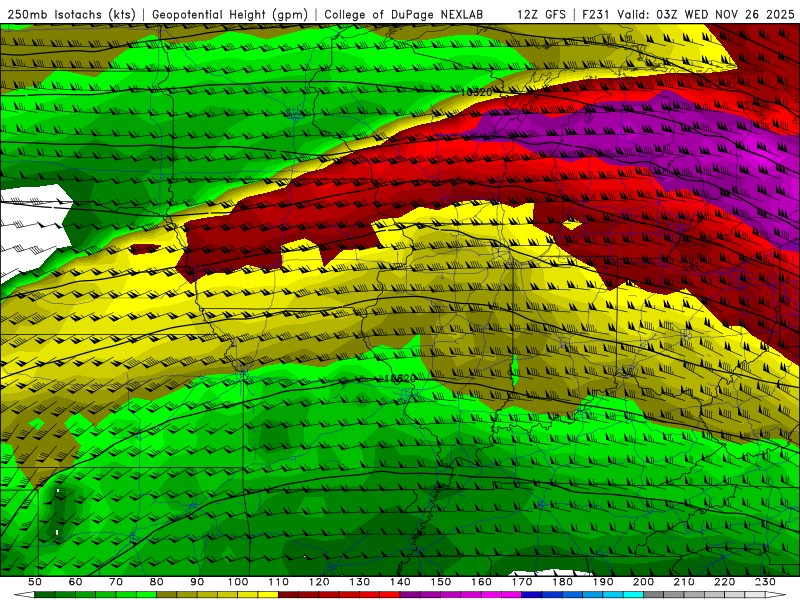Click the 'F231' forecast hour label
Viewport: 800px width, 600px height.
click(x=596, y=15)
